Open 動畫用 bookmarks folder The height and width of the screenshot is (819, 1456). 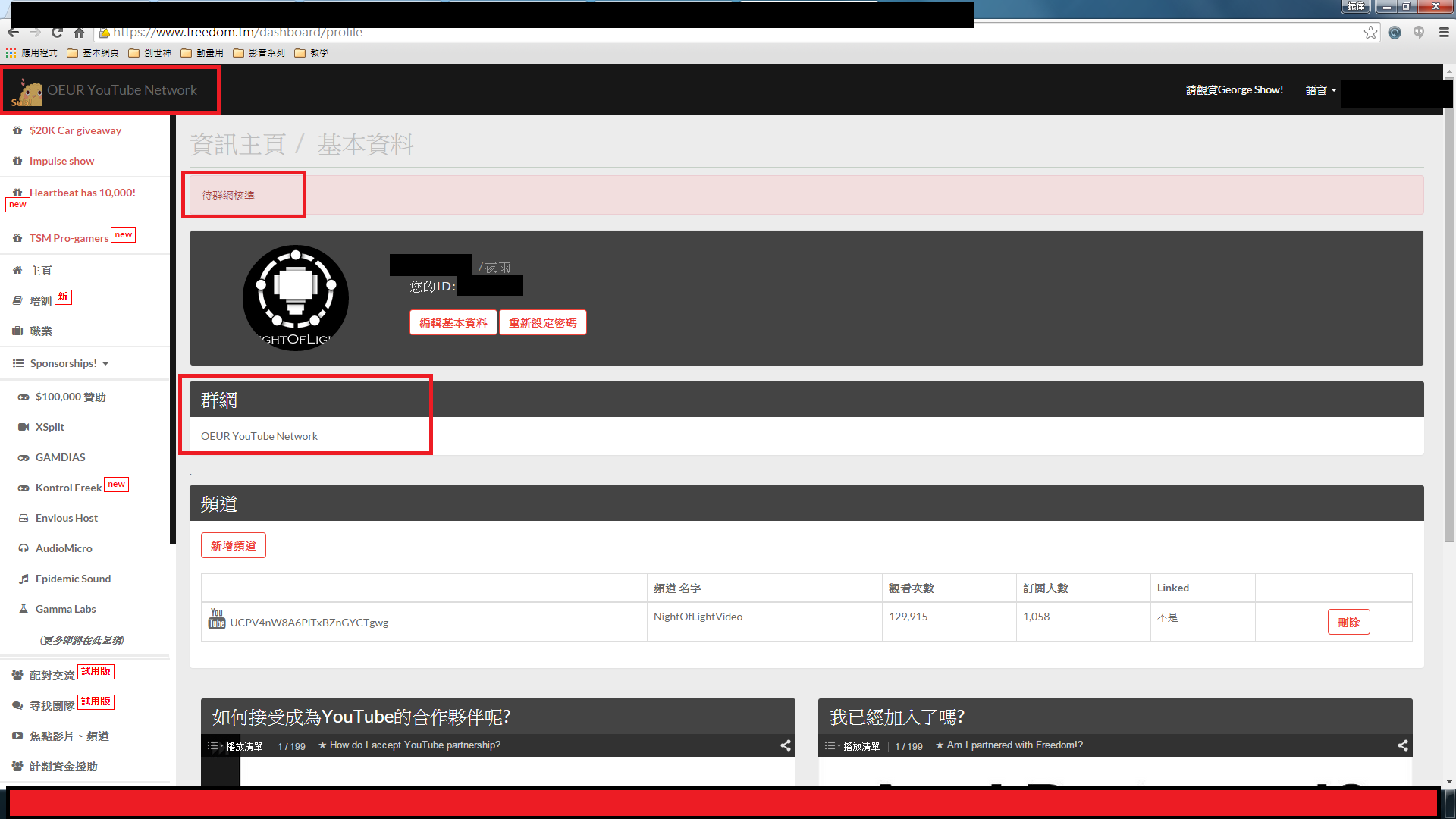pyautogui.click(x=202, y=52)
